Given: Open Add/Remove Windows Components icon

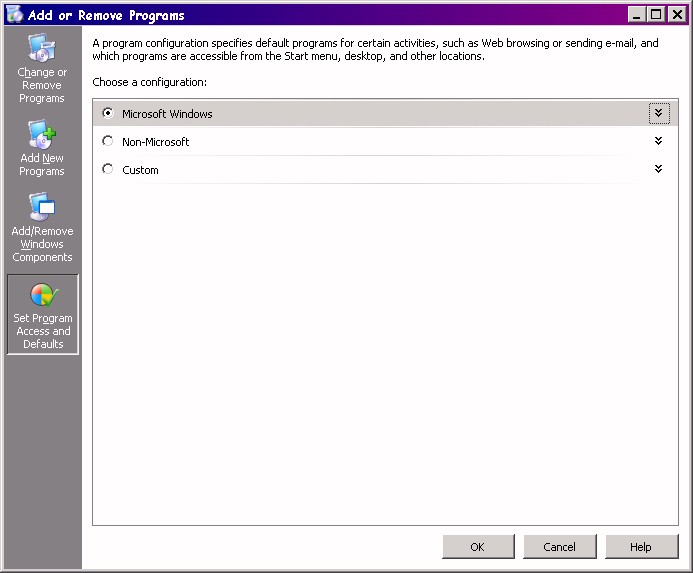Looking at the screenshot, I should (x=42, y=206).
